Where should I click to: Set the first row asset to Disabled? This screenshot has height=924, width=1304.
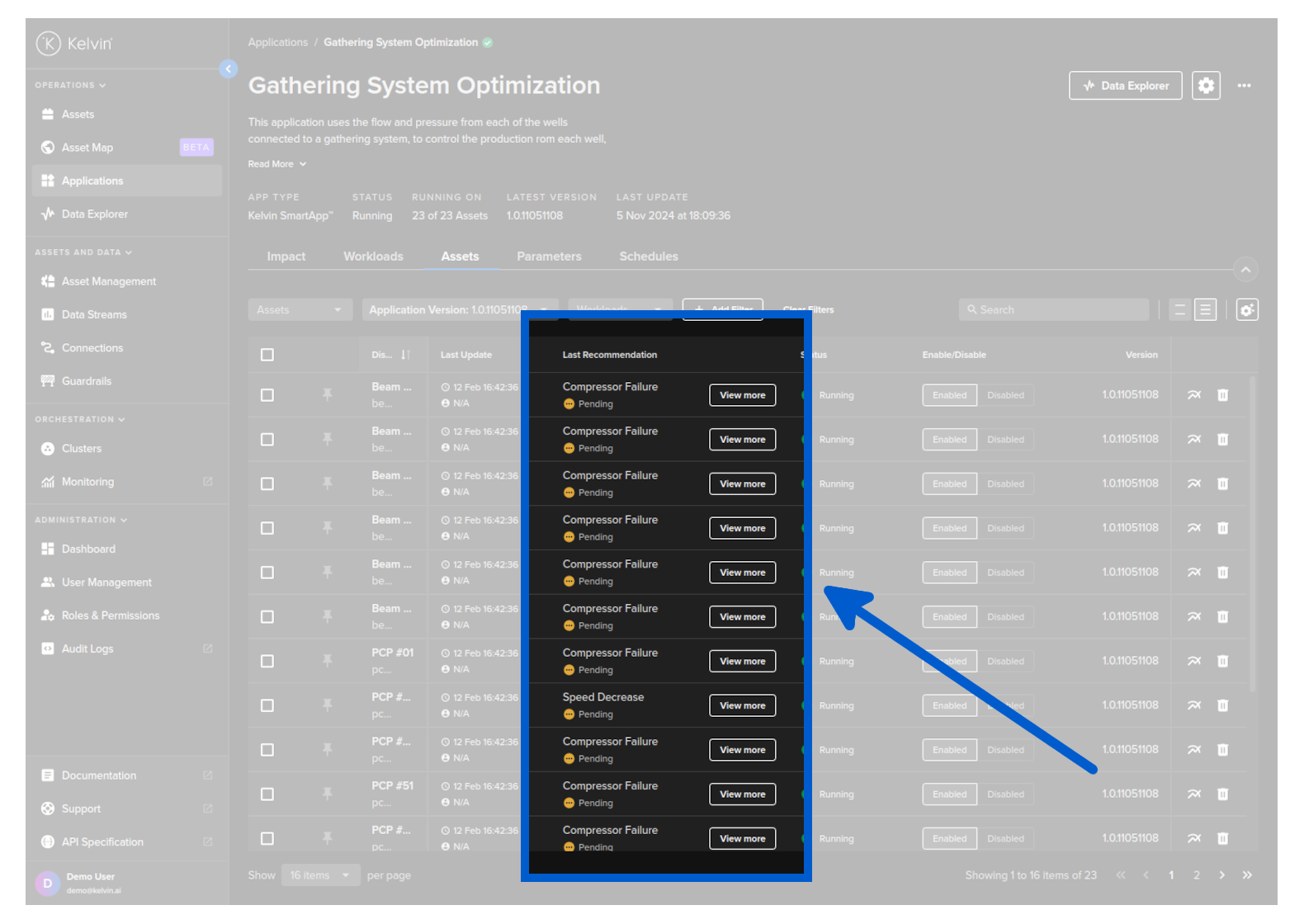pos(1004,395)
